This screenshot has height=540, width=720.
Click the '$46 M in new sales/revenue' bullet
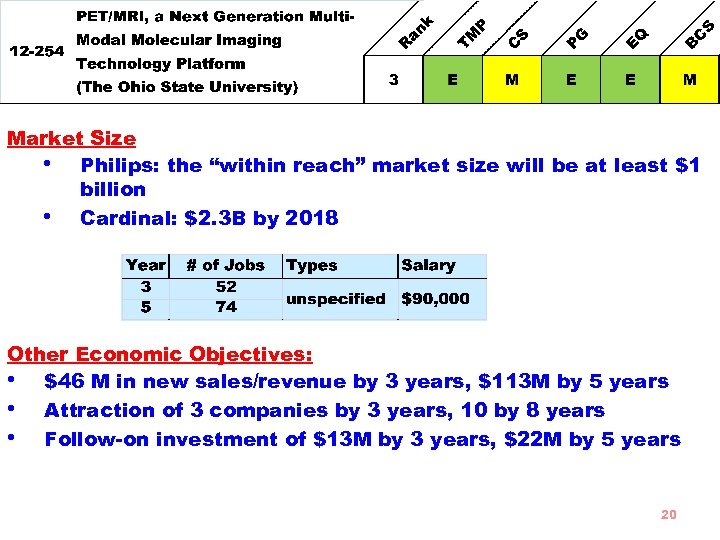click(x=356, y=382)
